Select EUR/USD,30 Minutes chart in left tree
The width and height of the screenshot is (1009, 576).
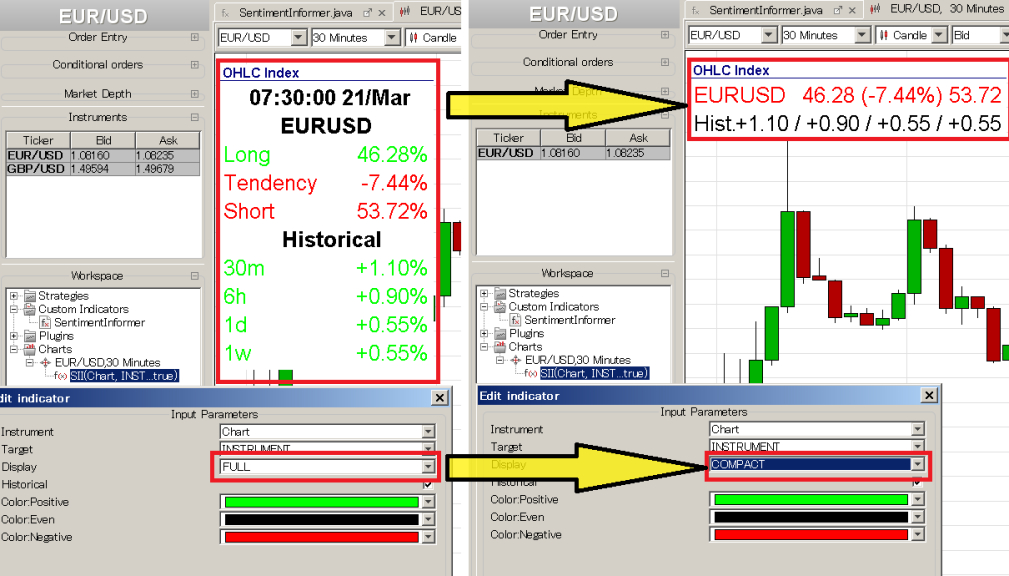coord(107,363)
